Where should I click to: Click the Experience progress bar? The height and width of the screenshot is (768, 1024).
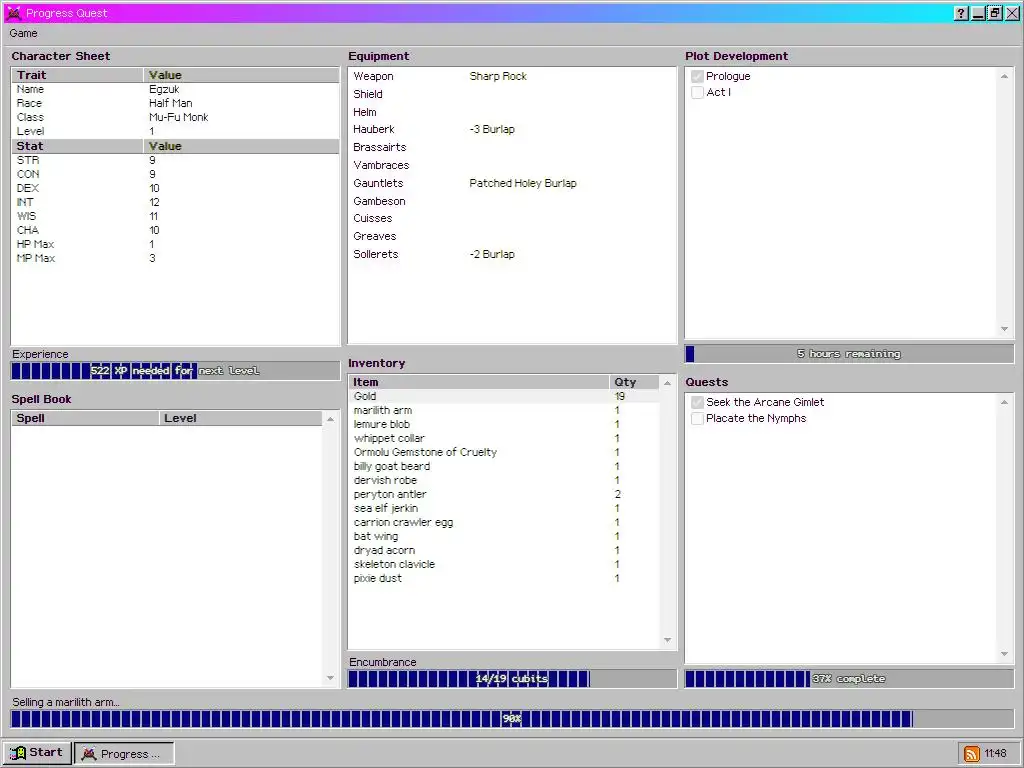click(175, 371)
